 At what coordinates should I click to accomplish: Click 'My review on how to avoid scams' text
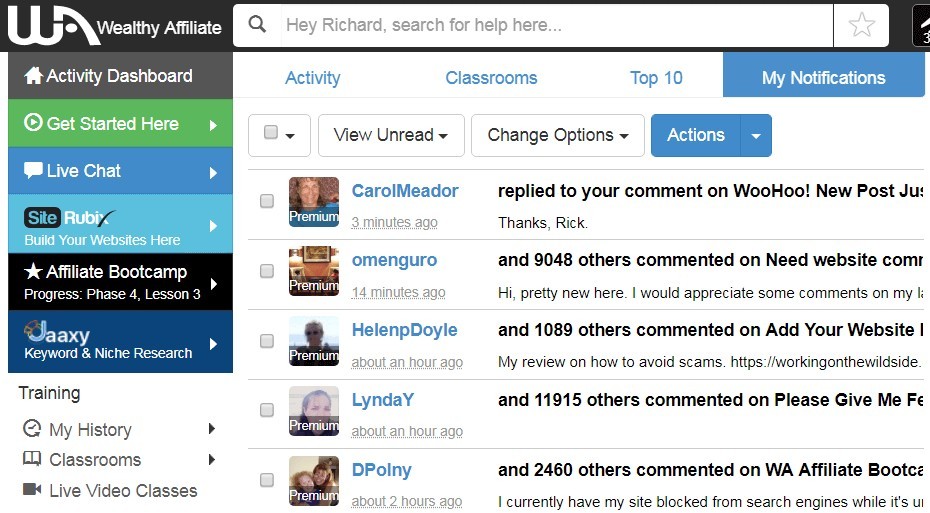(711, 362)
